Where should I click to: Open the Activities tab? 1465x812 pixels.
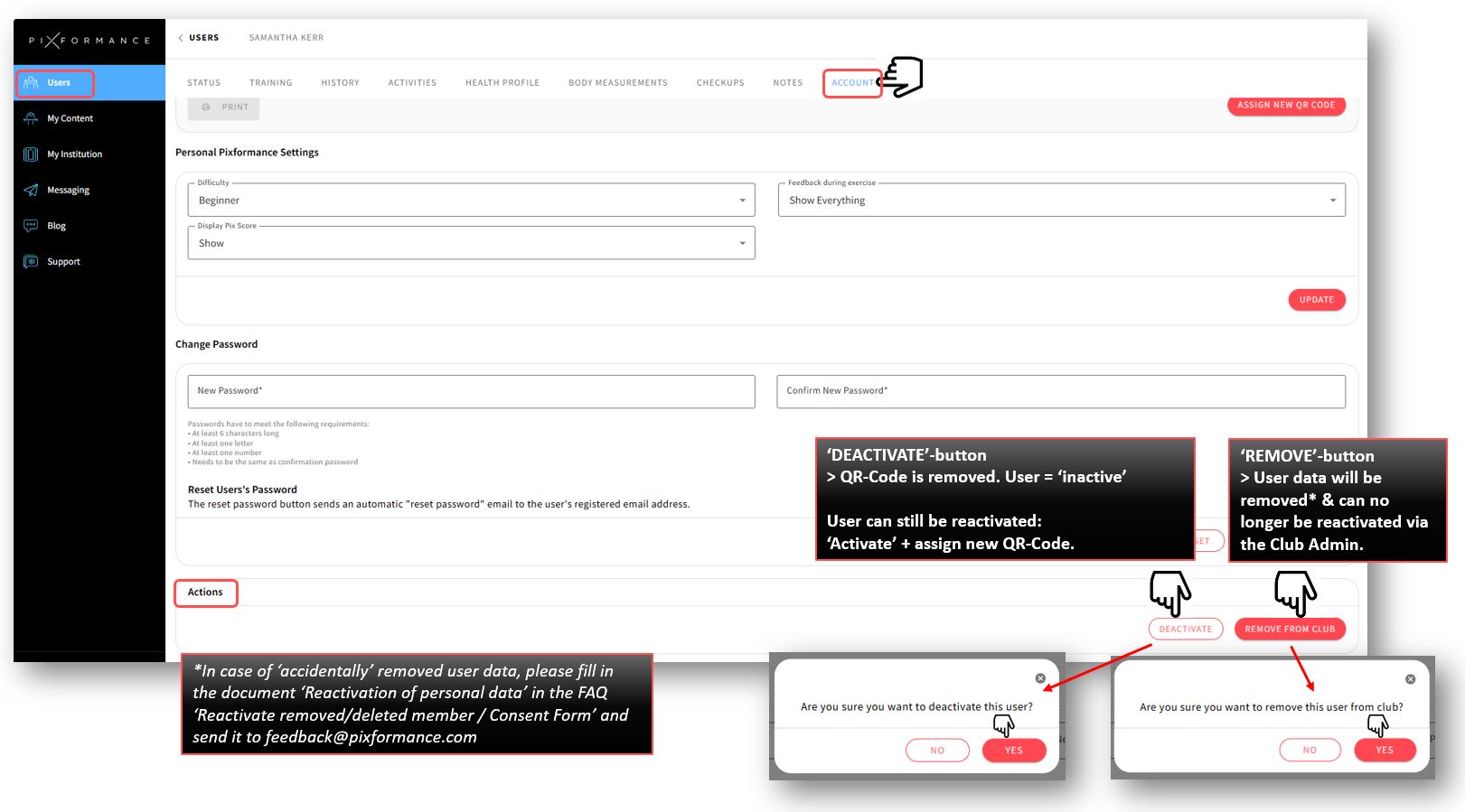coord(412,83)
